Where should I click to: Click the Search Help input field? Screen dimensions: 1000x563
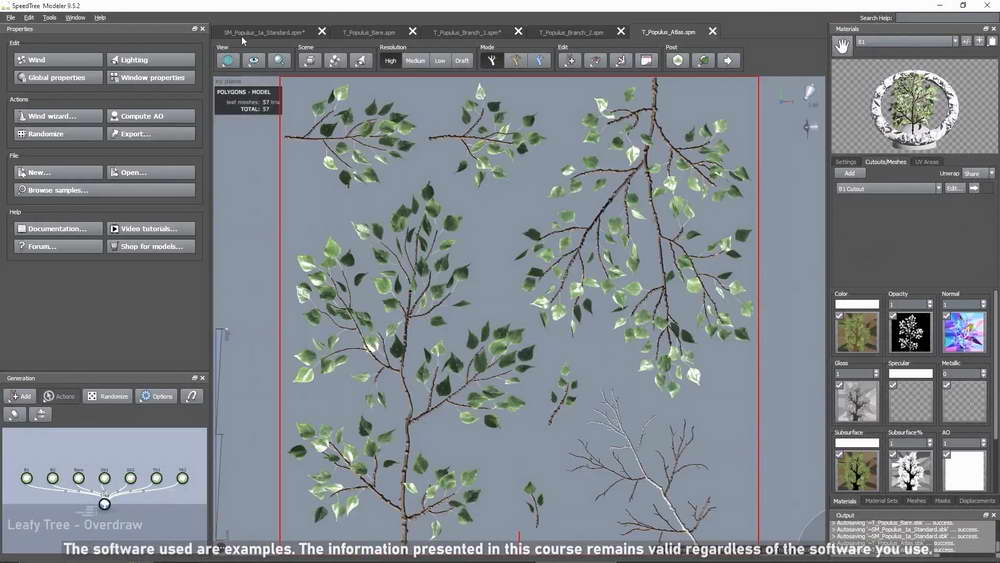click(x=946, y=18)
